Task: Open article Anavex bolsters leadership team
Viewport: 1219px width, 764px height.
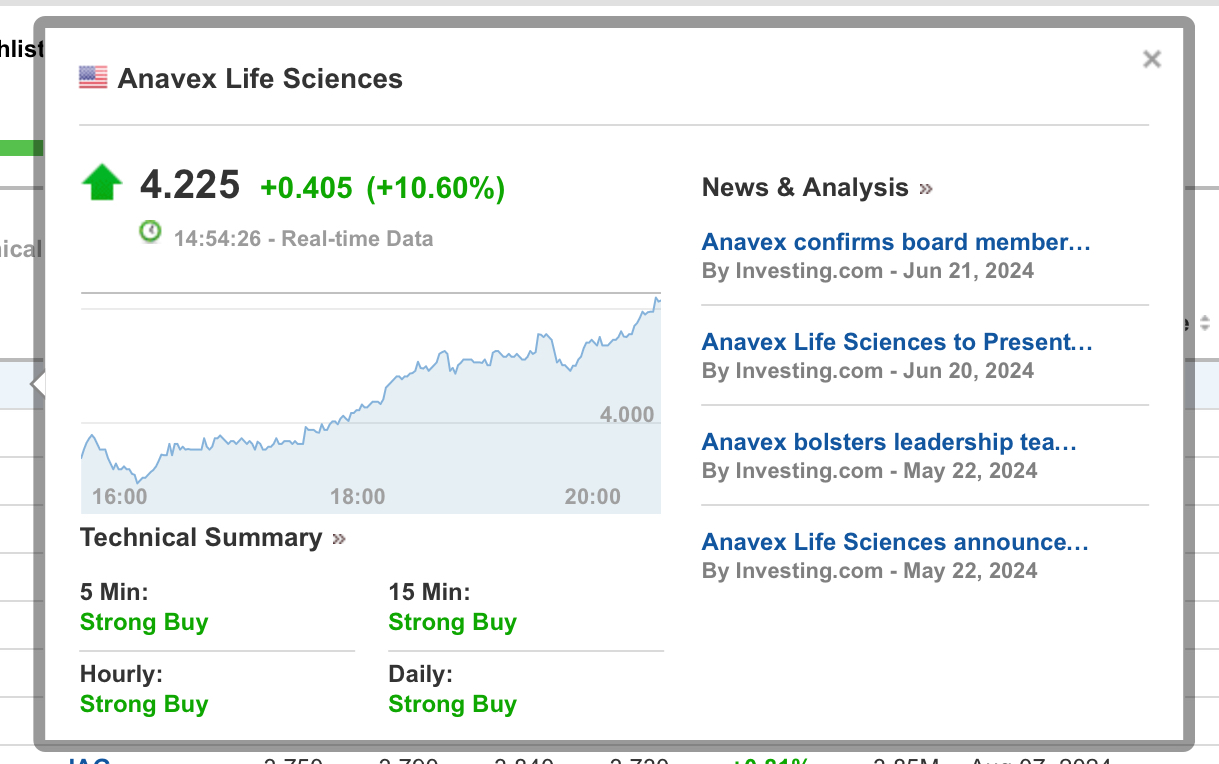Action: [889, 442]
